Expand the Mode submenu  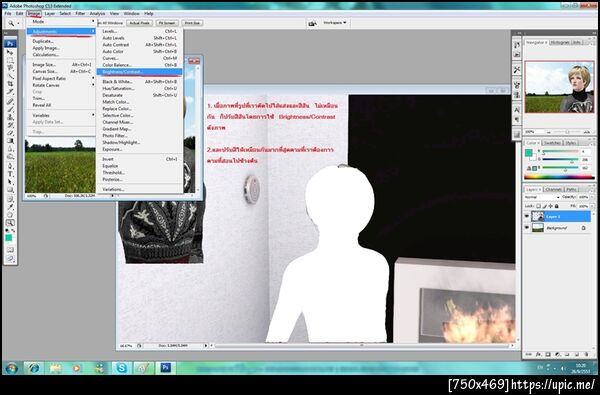(60, 22)
